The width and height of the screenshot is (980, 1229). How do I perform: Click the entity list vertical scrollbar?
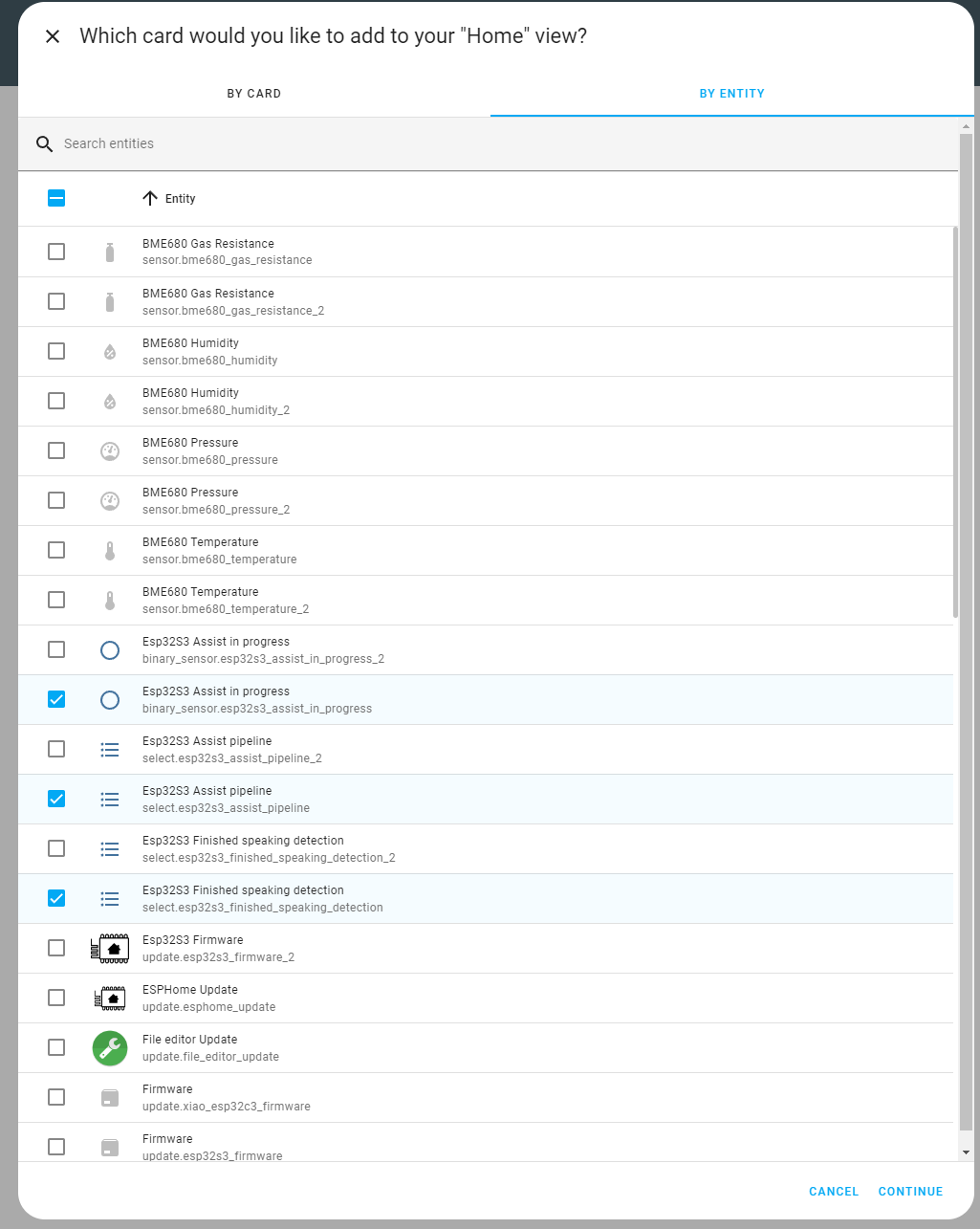pos(955,421)
